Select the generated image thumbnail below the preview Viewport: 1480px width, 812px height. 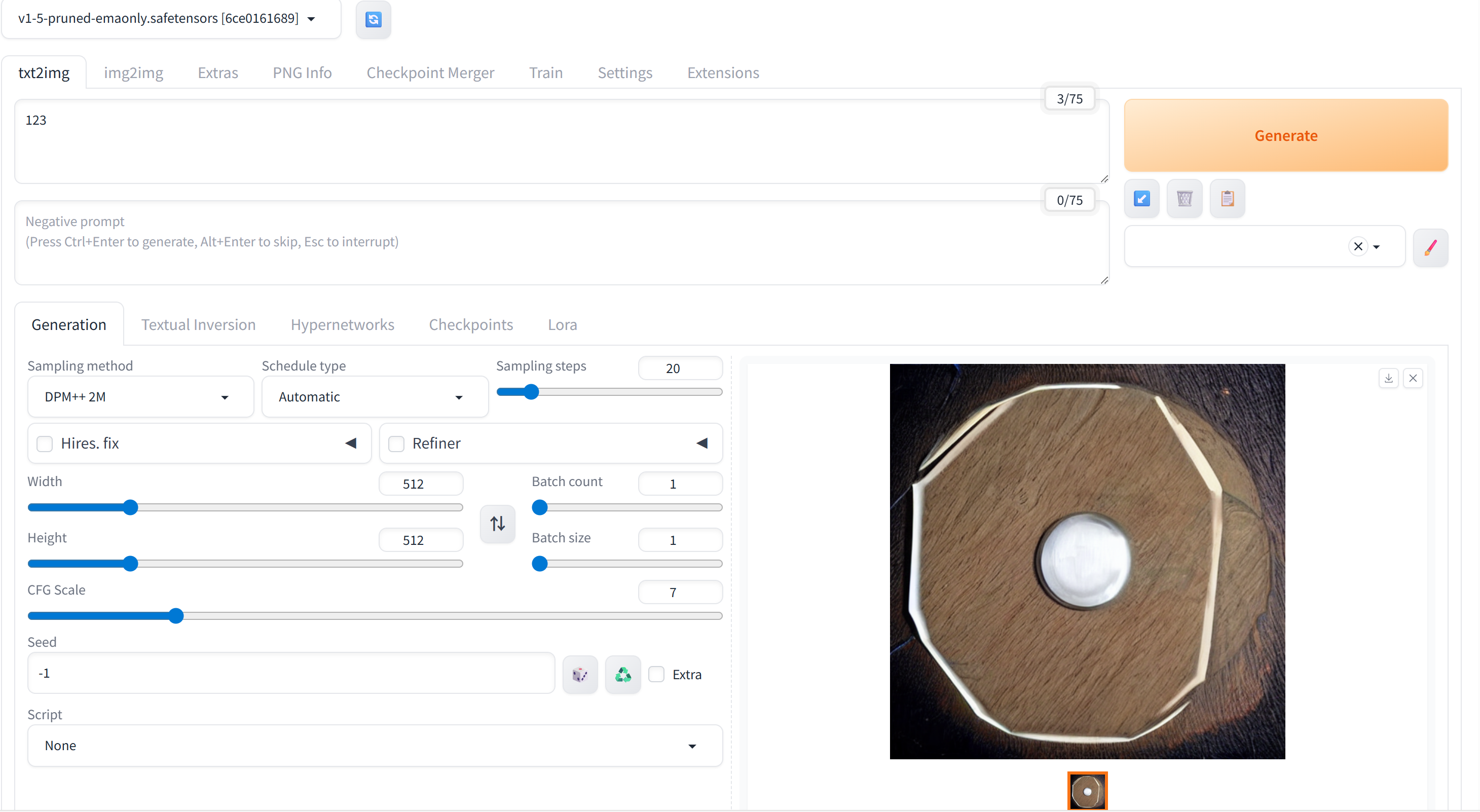[1087, 790]
